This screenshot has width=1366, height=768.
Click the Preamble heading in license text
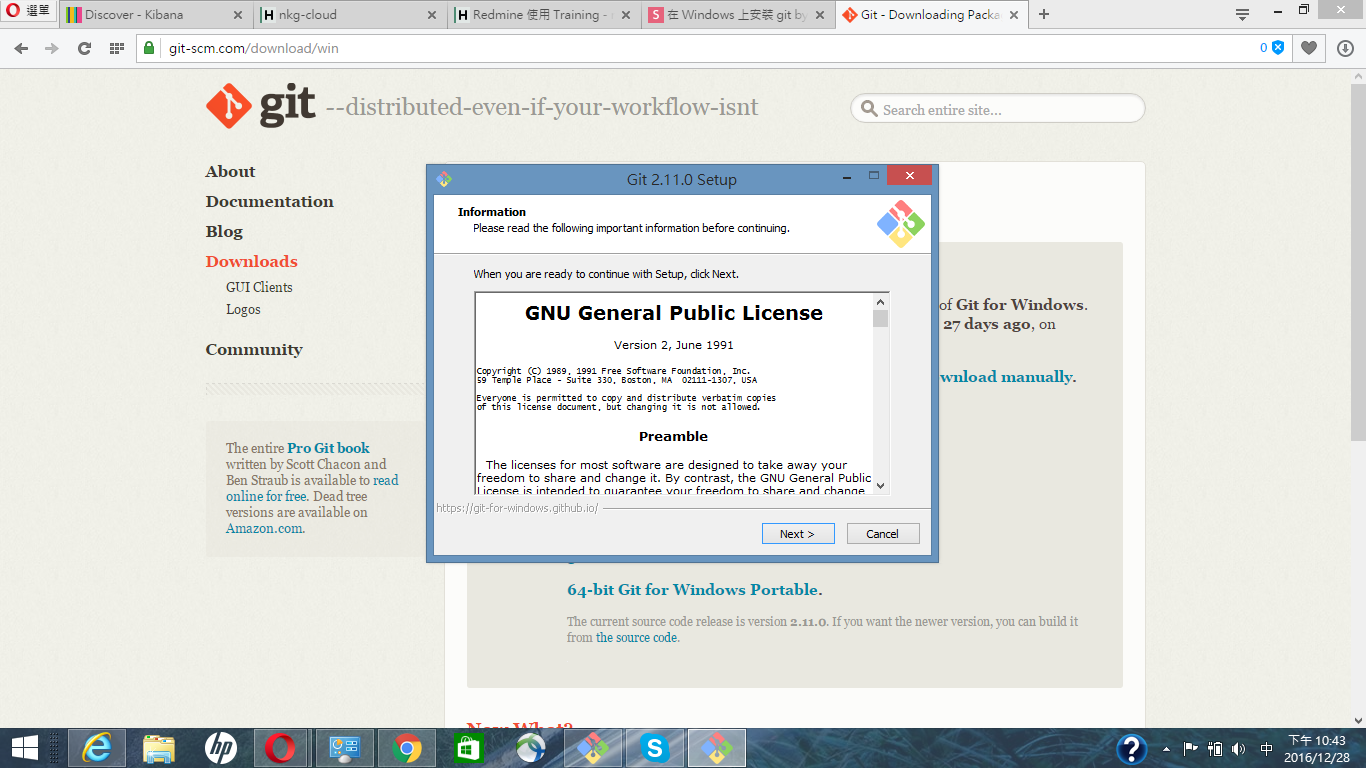[x=673, y=436]
